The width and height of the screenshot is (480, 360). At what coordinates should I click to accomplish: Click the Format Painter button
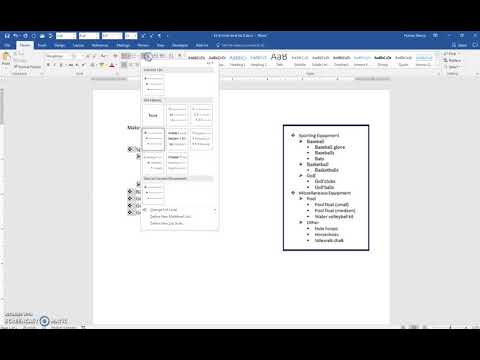29,67
